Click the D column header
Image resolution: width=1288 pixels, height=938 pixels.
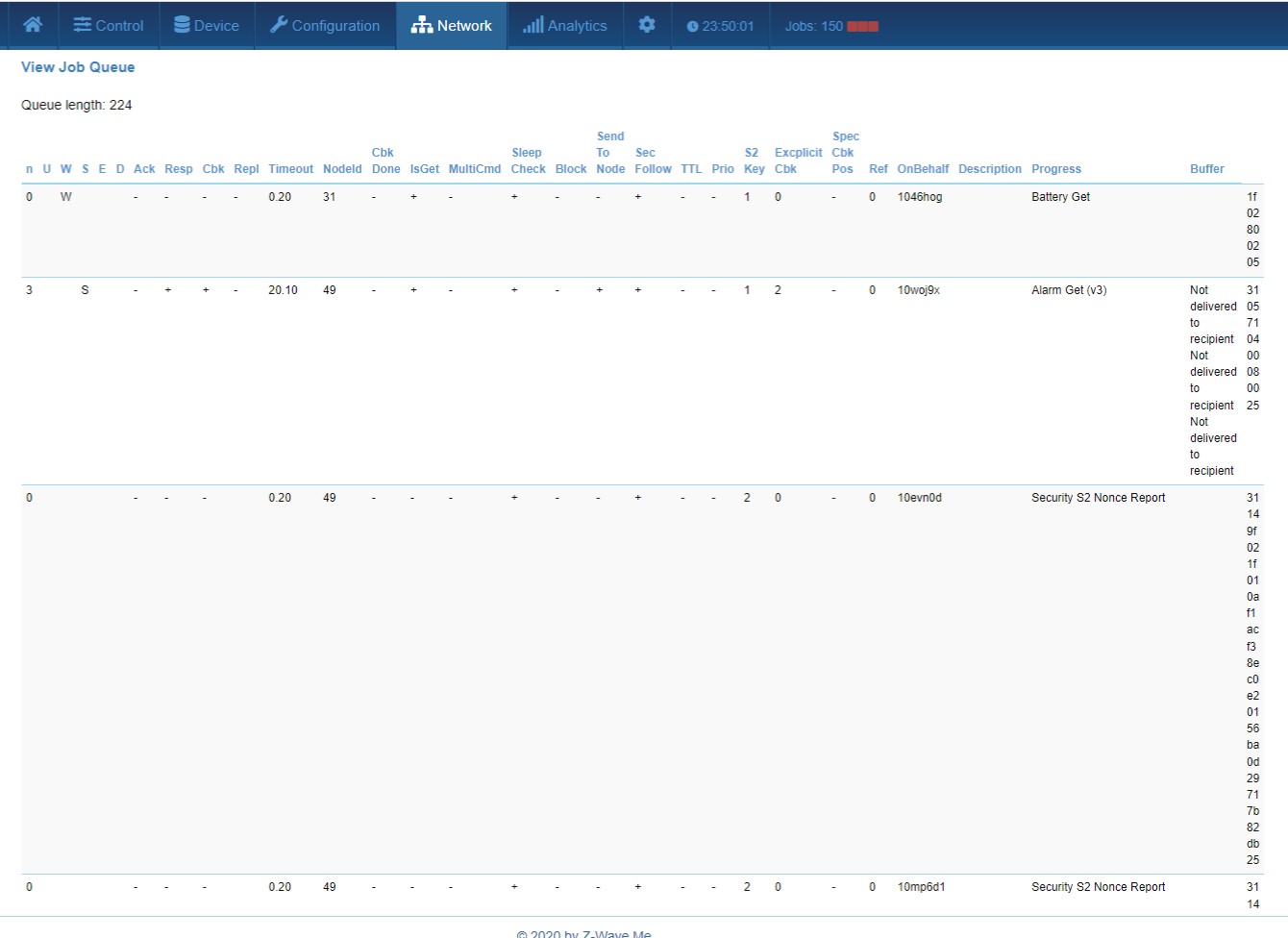120,169
